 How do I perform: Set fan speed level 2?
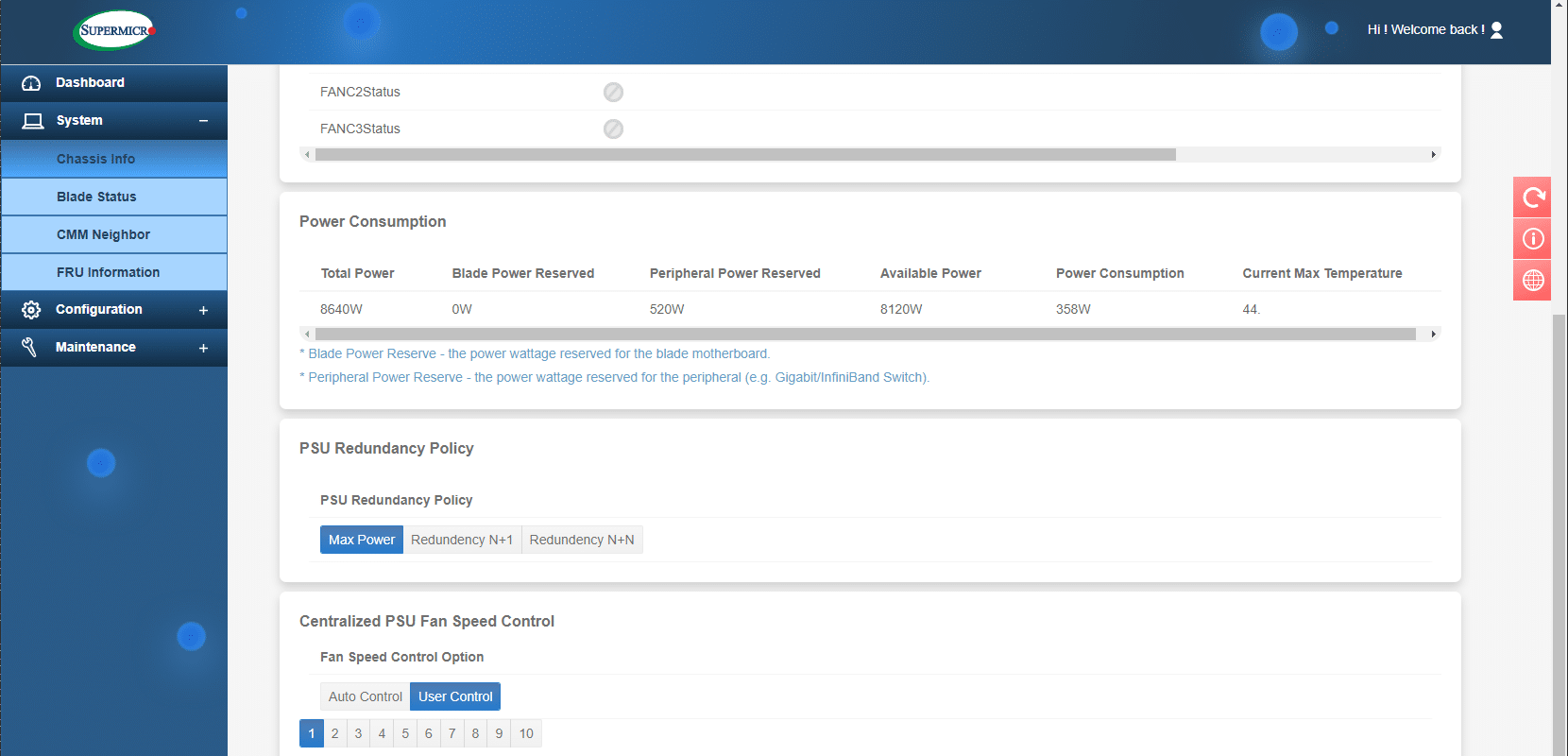(334, 733)
